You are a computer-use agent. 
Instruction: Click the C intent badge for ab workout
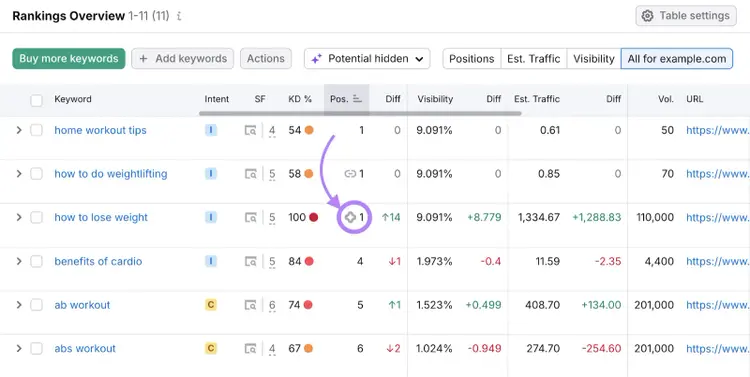pos(211,305)
